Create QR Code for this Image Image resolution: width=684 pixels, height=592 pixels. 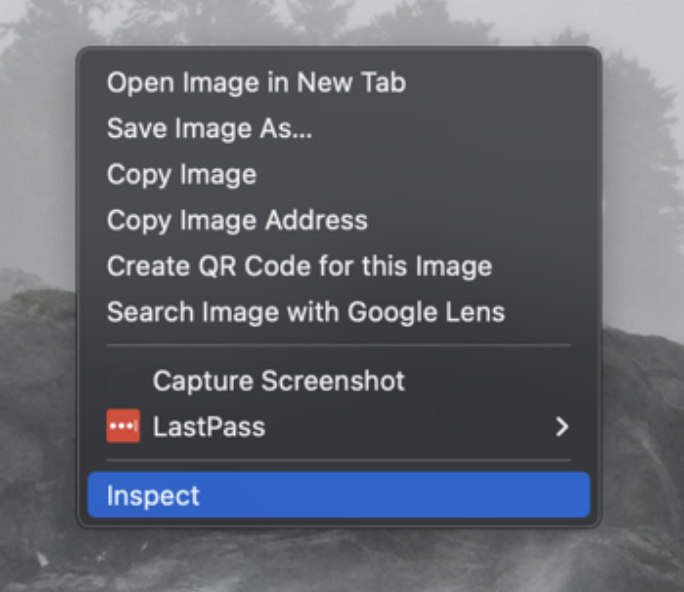tap(299, 266)
